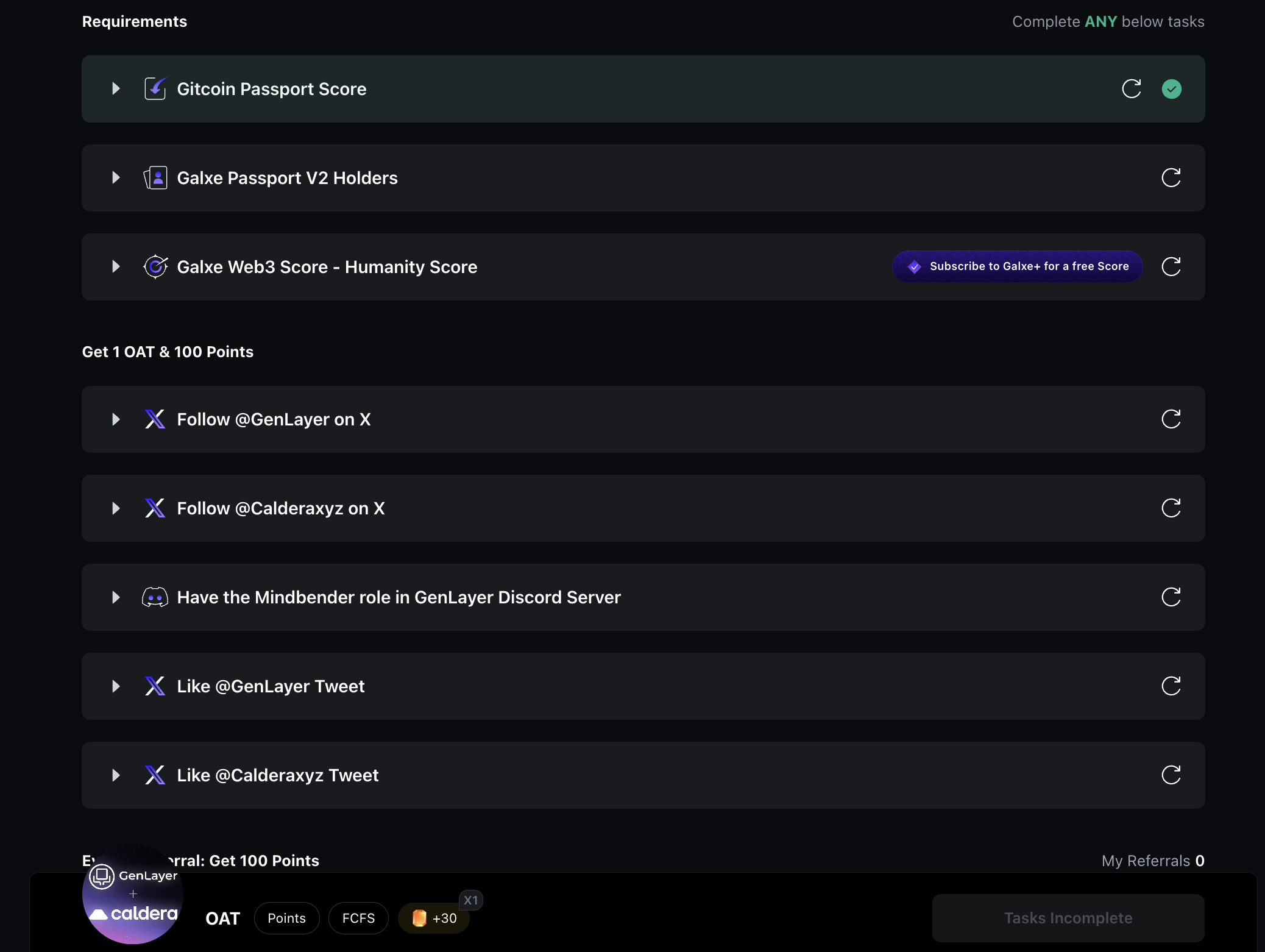Click the X1 multiplier badge
The height and width of the screenshot is (952, 1265).
coord(470,900)
